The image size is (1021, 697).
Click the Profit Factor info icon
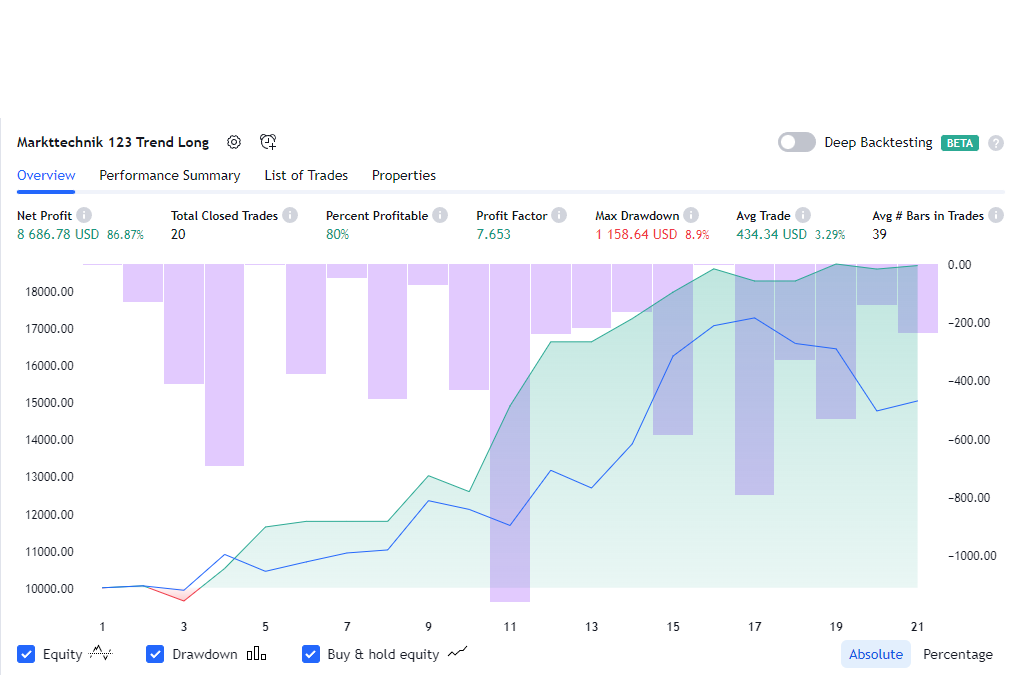pos(559,215)
